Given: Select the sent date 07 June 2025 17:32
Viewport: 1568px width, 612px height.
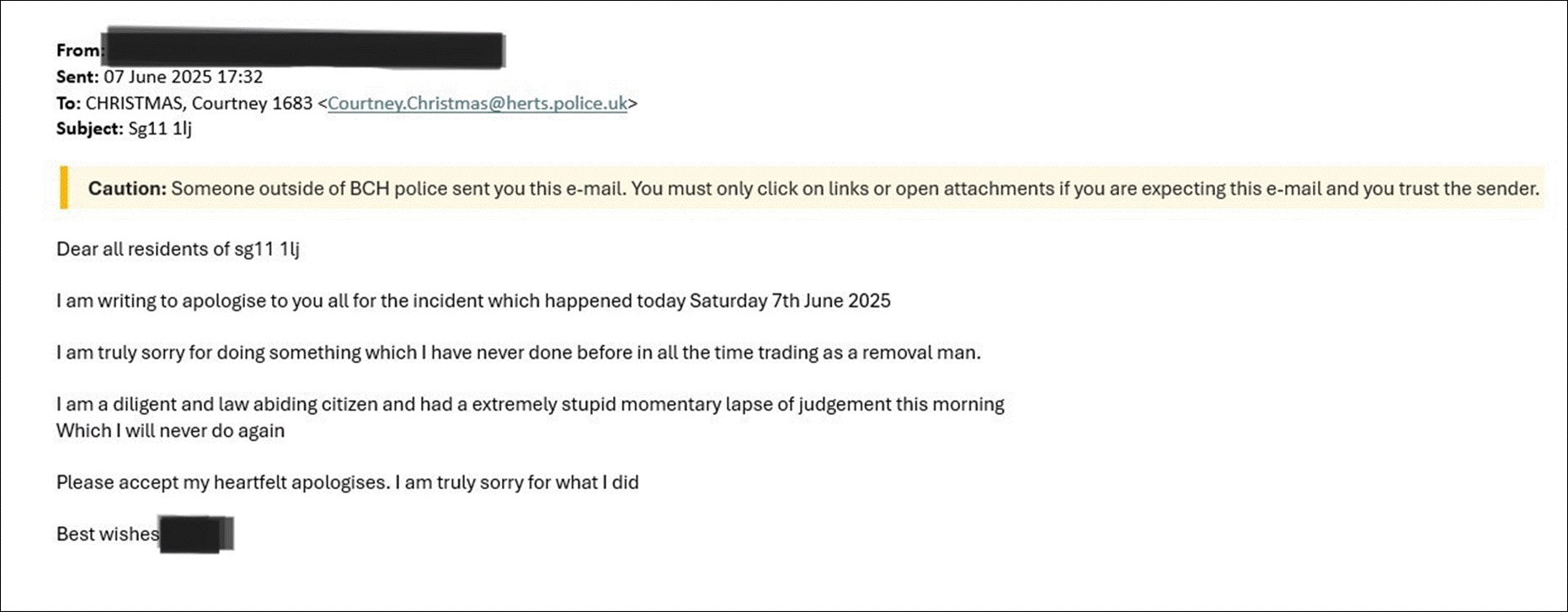Looking at the screenshot, I should (x=184, y=77).
